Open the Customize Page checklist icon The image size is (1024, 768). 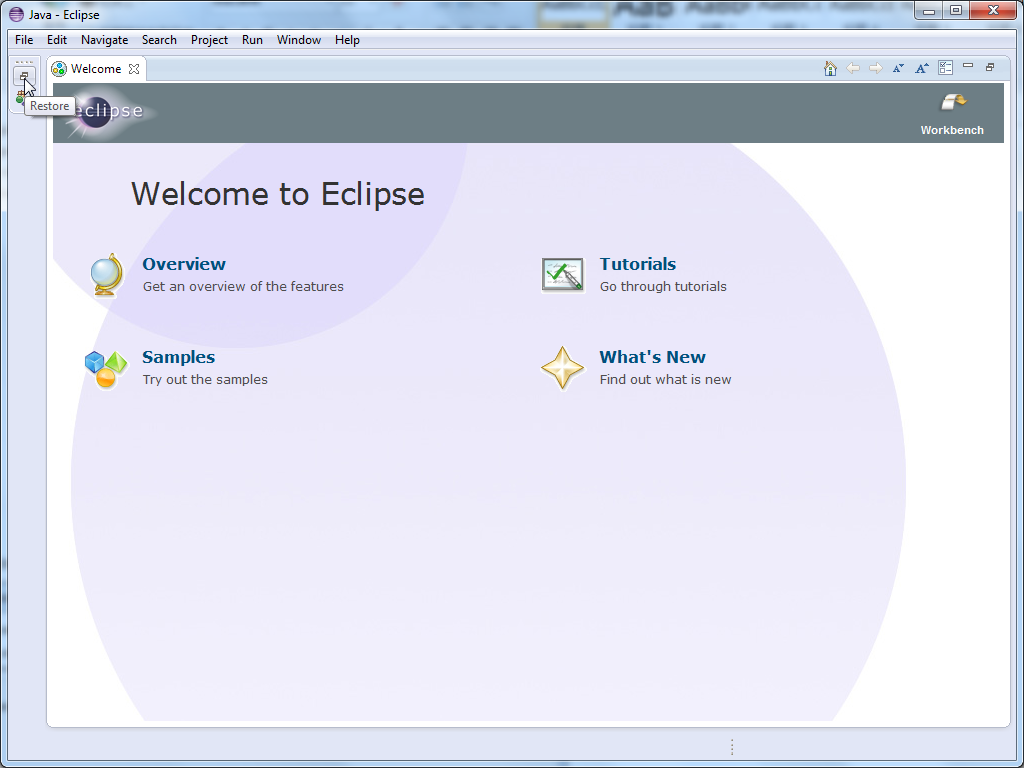coord(945,68)
